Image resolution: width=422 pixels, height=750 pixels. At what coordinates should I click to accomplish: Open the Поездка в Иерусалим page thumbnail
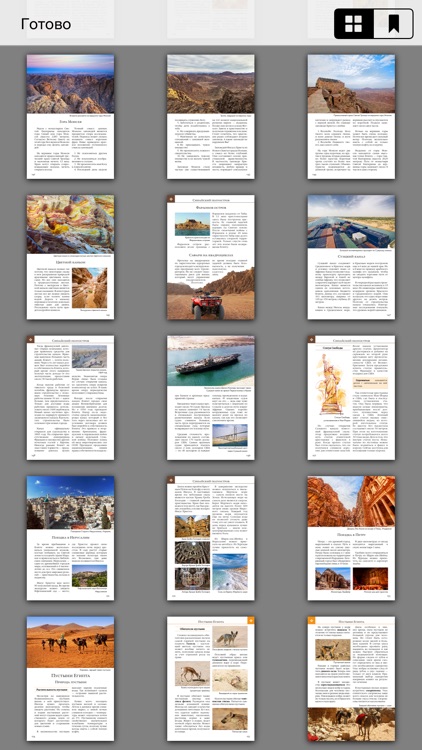(x=70, y=538)
